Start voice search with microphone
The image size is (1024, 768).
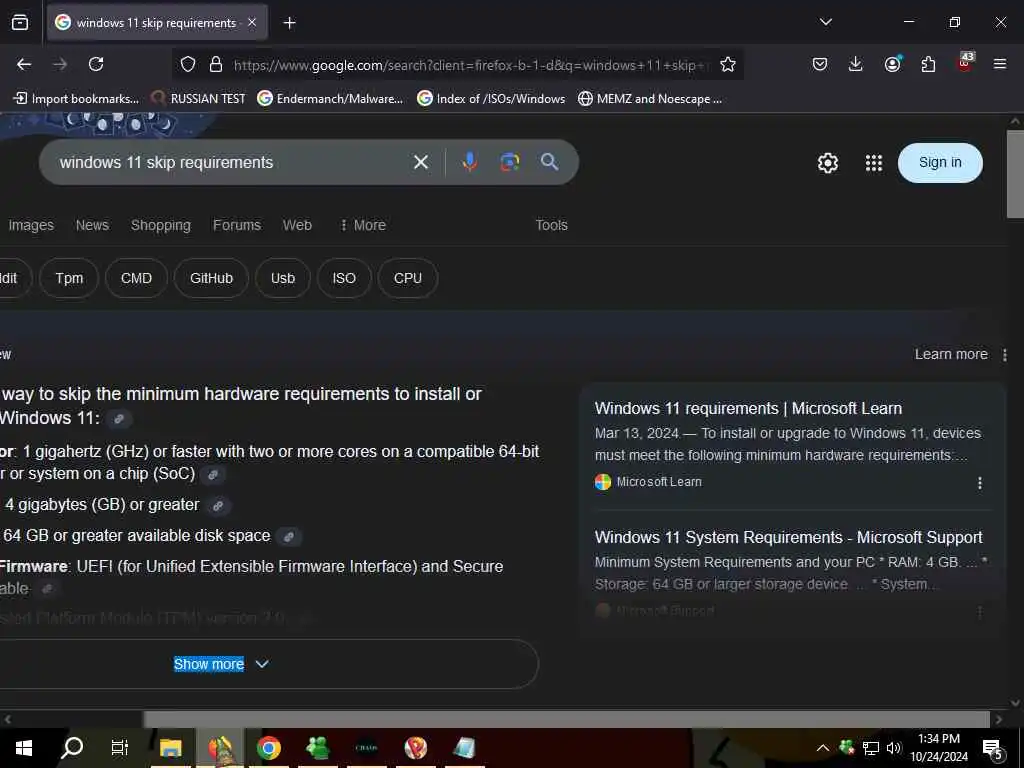coord(470,162)
